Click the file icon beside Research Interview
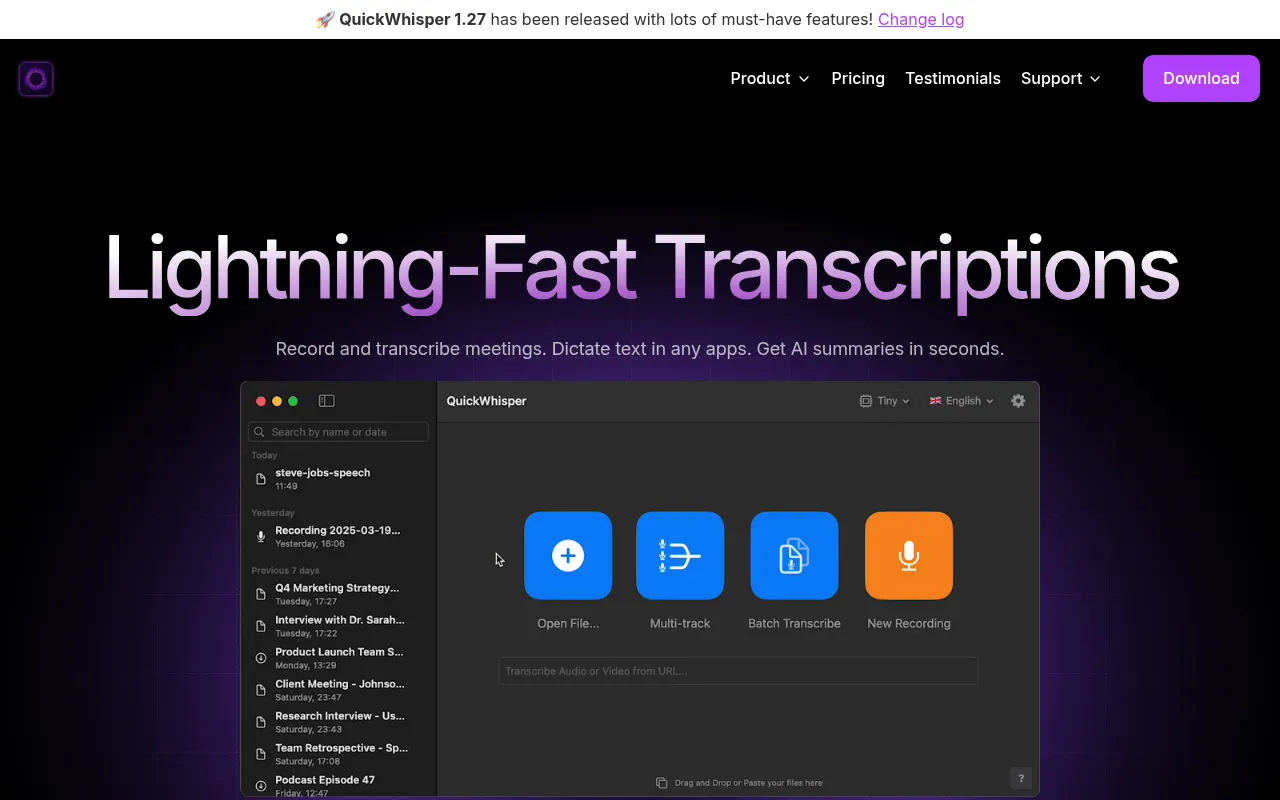Image resolution: width=1280 pixels, height=800 pixels. [261, 722]
